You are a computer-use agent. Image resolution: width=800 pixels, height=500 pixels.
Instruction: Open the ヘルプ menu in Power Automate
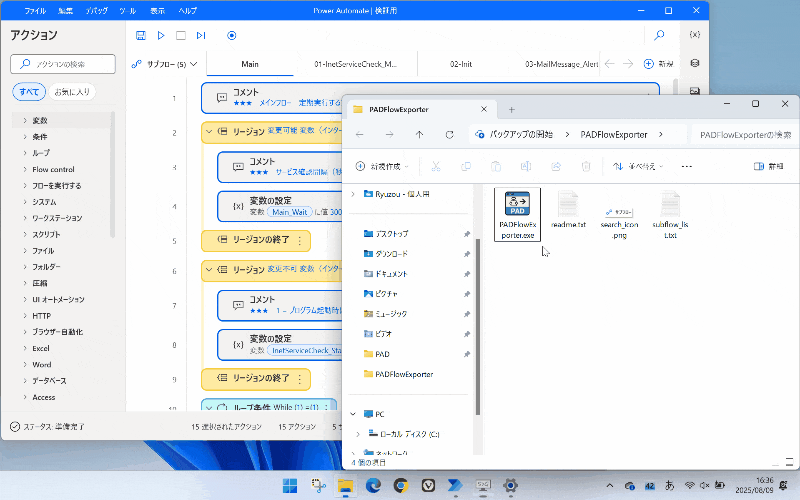coord(187,10)
